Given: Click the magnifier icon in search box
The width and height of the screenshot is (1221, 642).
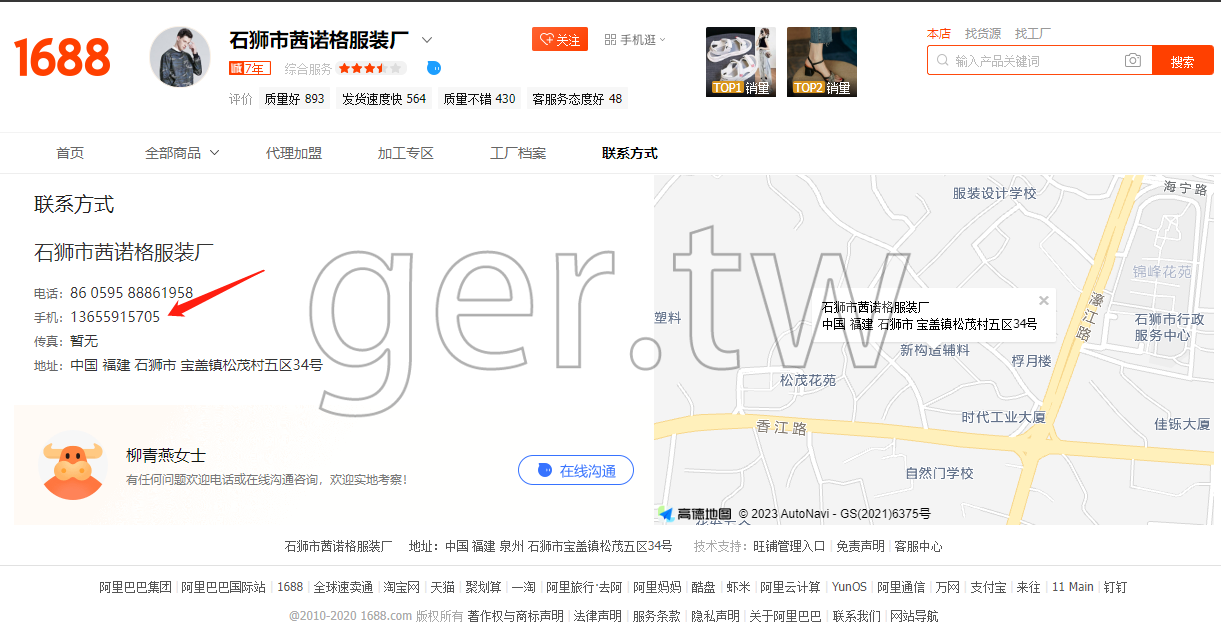Looking at the screenshot, I should click(x=941, y=60).
